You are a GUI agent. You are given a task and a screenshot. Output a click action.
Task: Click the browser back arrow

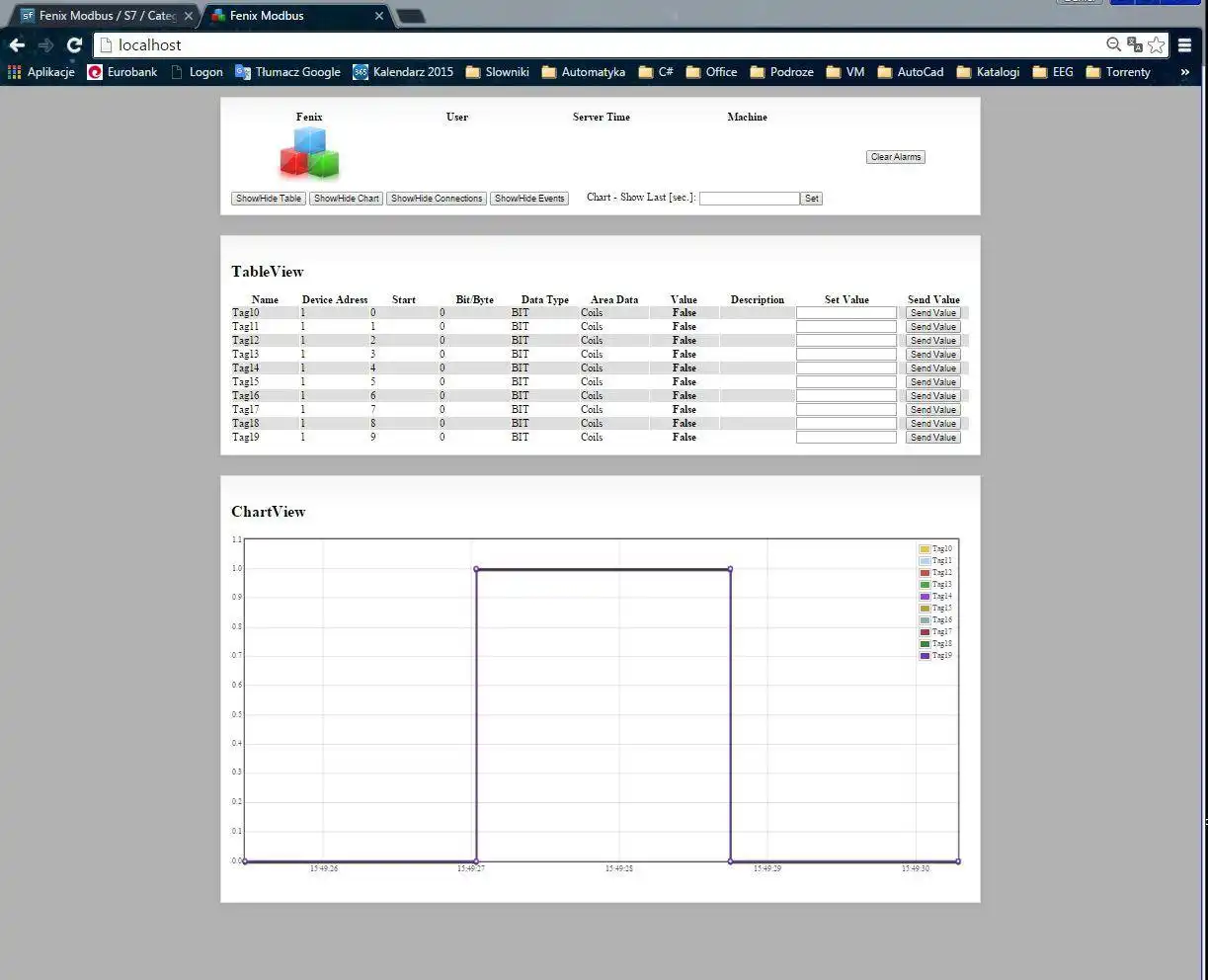click(17, 44)
